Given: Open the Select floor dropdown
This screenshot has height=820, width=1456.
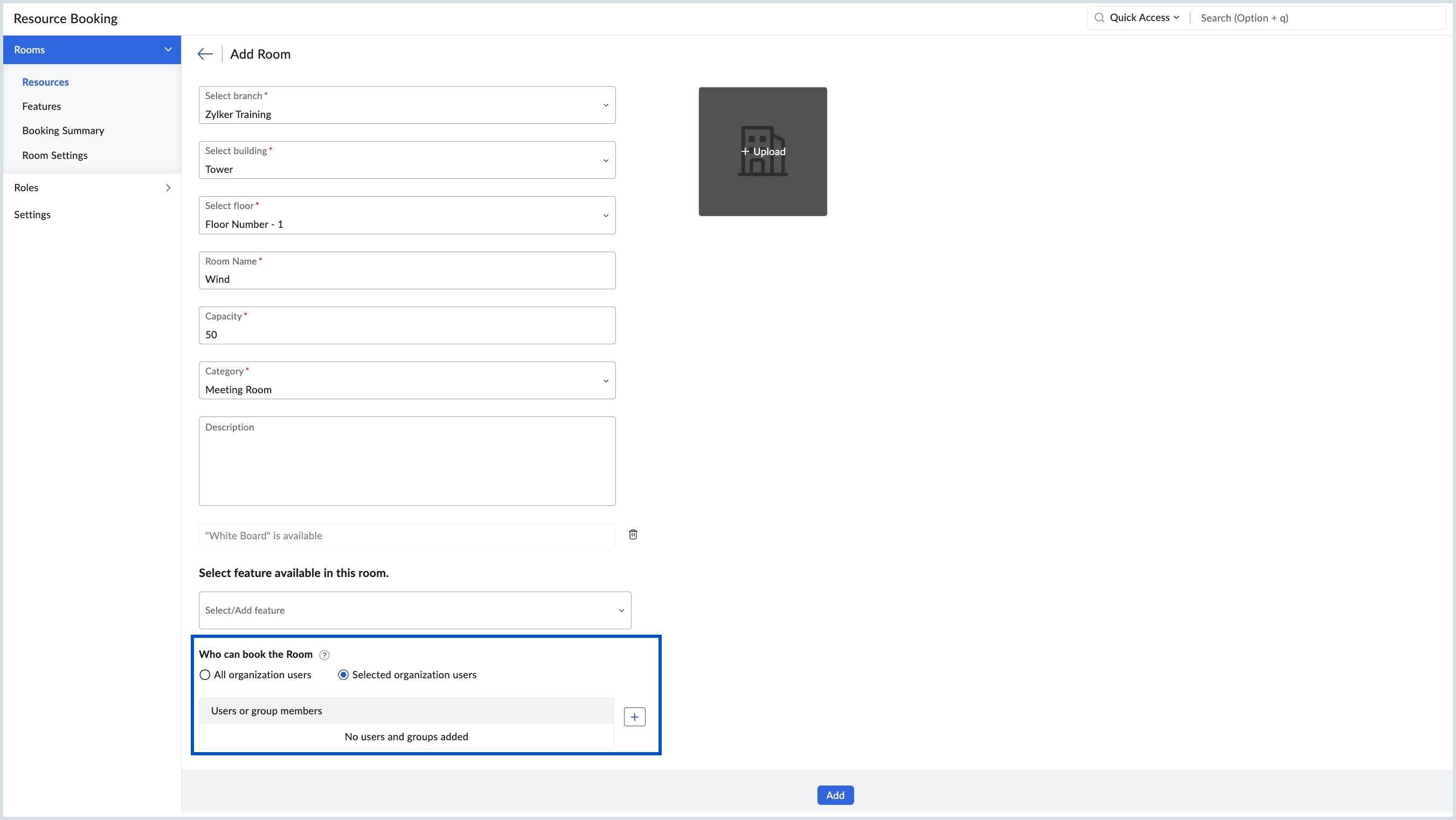Looking at the screenshot, I should point(407,216).
